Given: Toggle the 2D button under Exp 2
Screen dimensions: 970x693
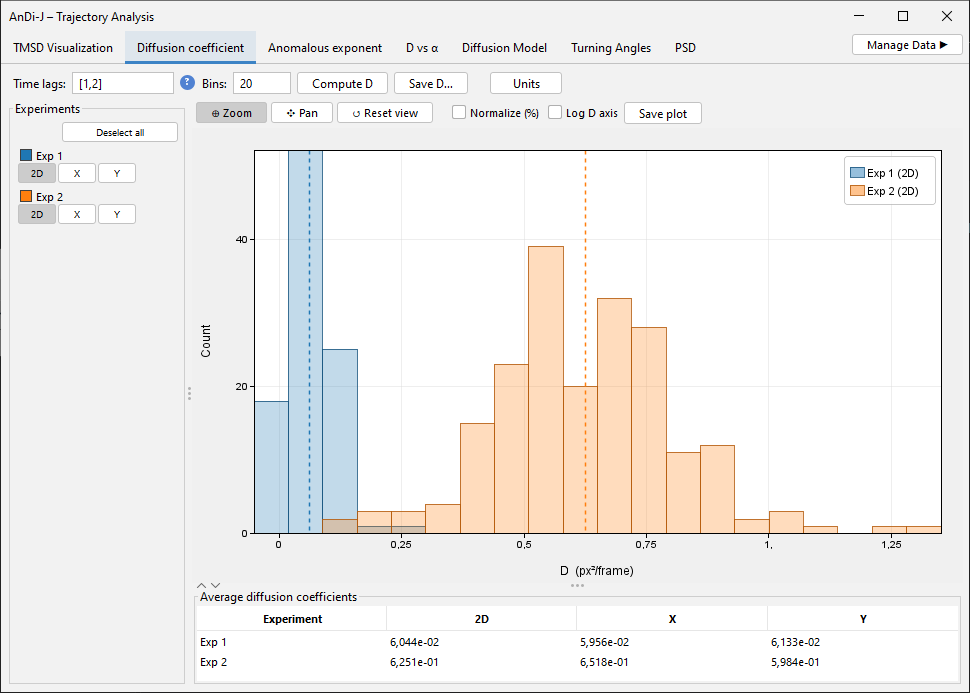Looking at the screenshot, I should tap(37, 214).
